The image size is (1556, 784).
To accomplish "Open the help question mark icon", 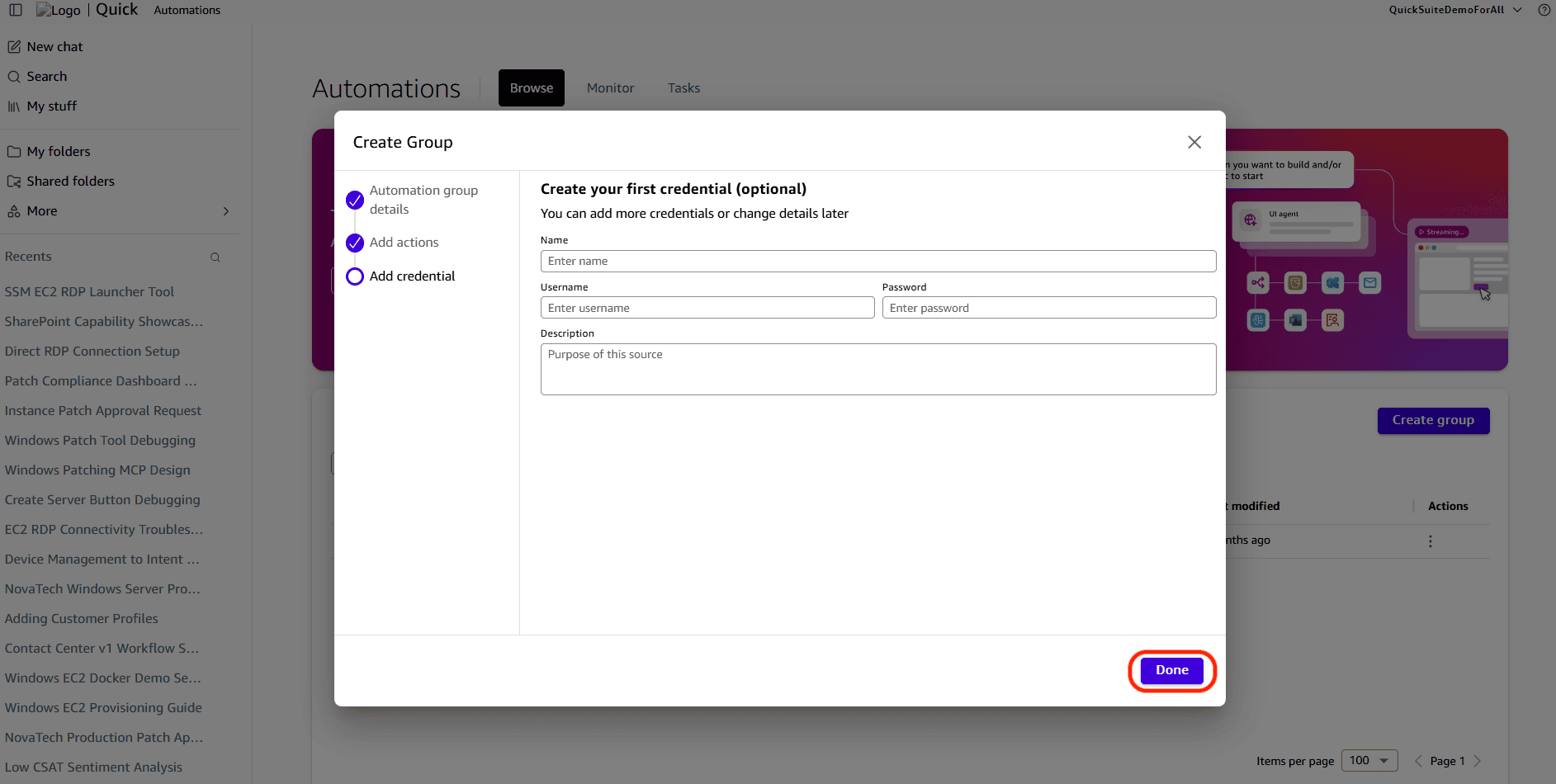I will [x=1544, y=10].
